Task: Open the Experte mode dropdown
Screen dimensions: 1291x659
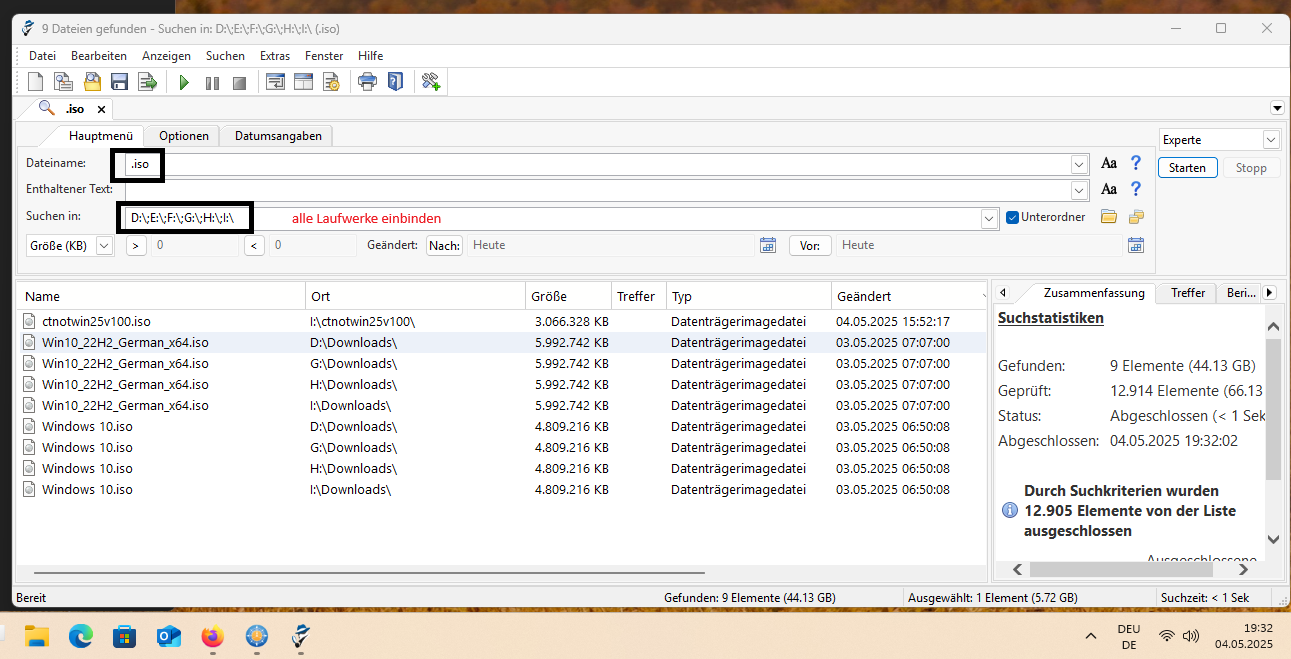Action: point(1271,140)
